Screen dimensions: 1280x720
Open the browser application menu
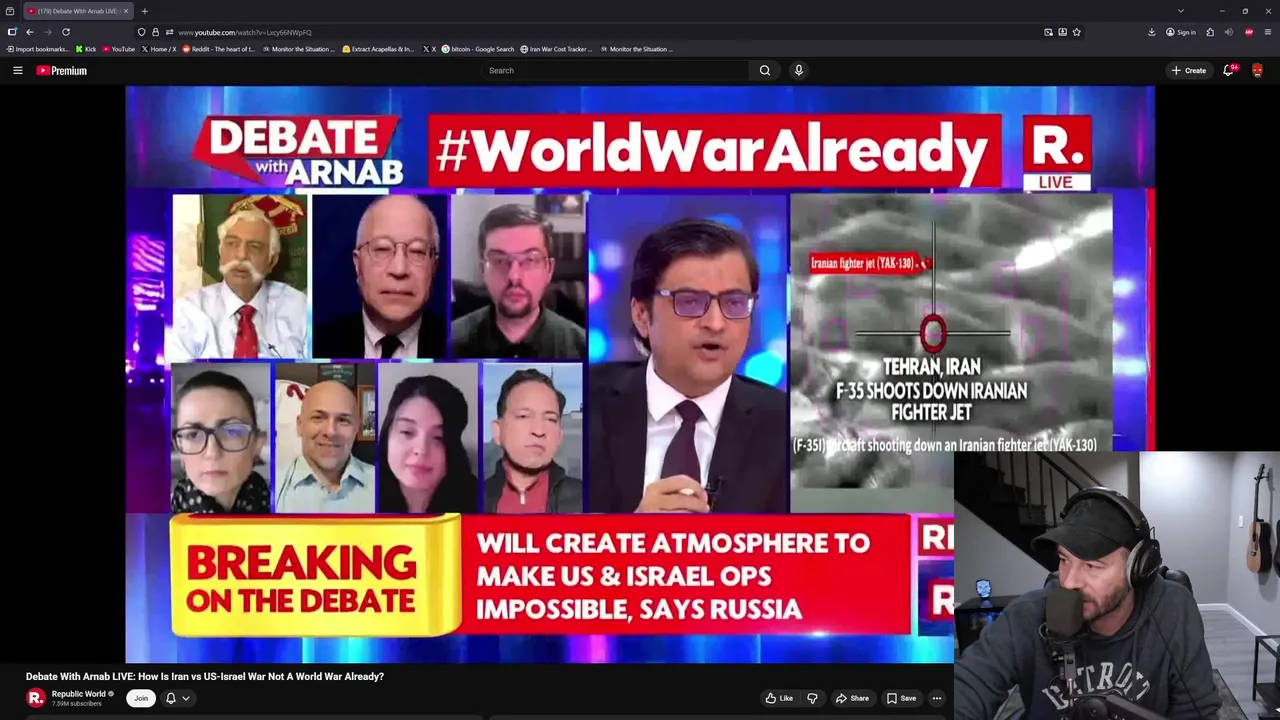click(1267, 32)
